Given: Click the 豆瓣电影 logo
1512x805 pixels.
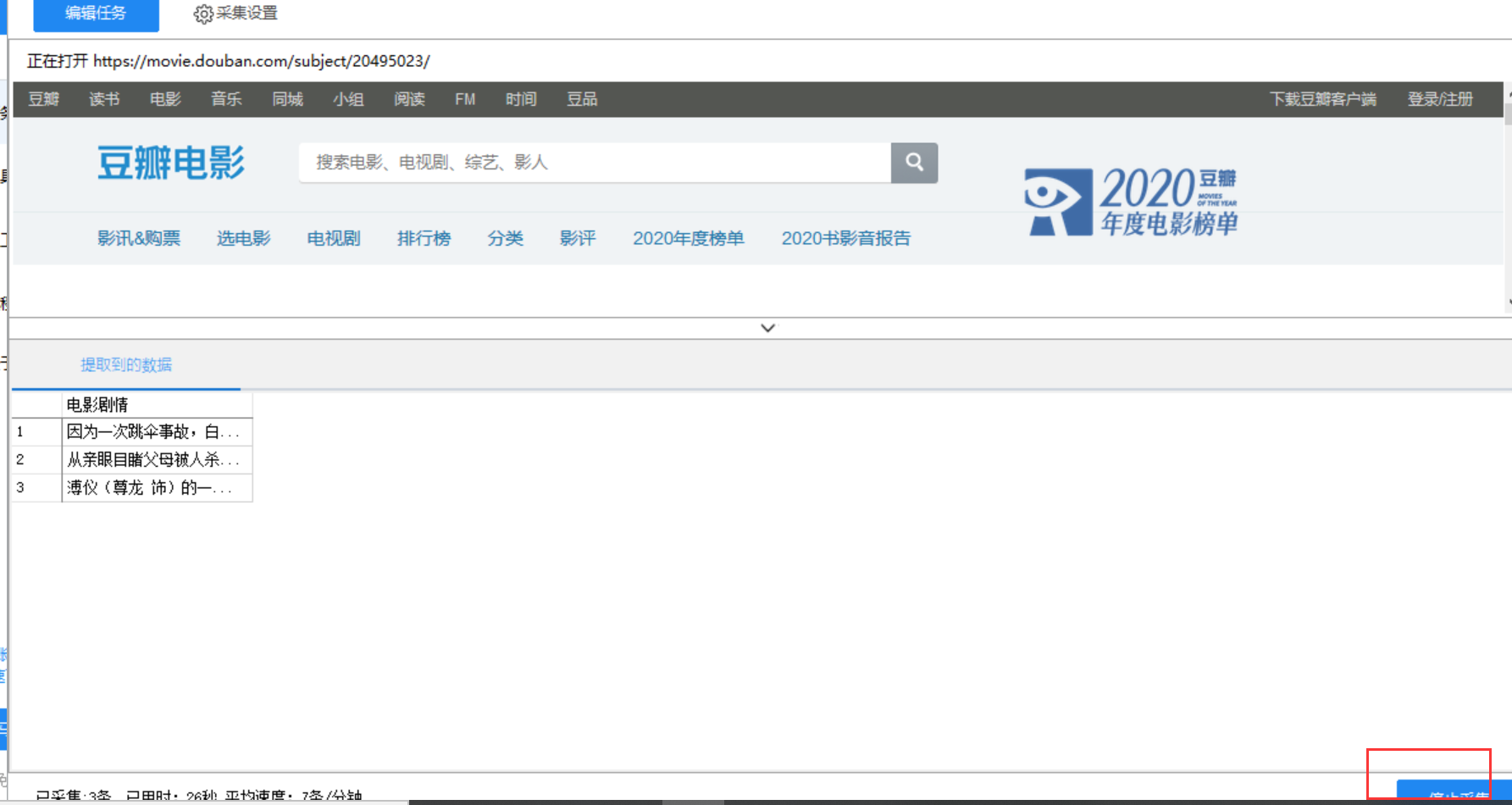Looking at the screenshot, I should tap(171, 163).
